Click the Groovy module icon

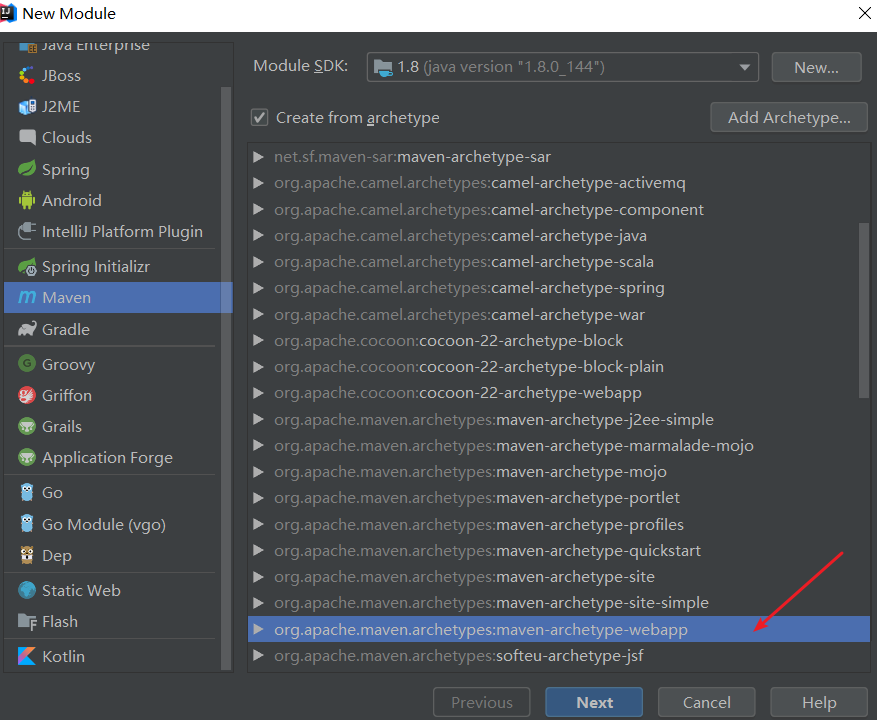tap(27, 364)
